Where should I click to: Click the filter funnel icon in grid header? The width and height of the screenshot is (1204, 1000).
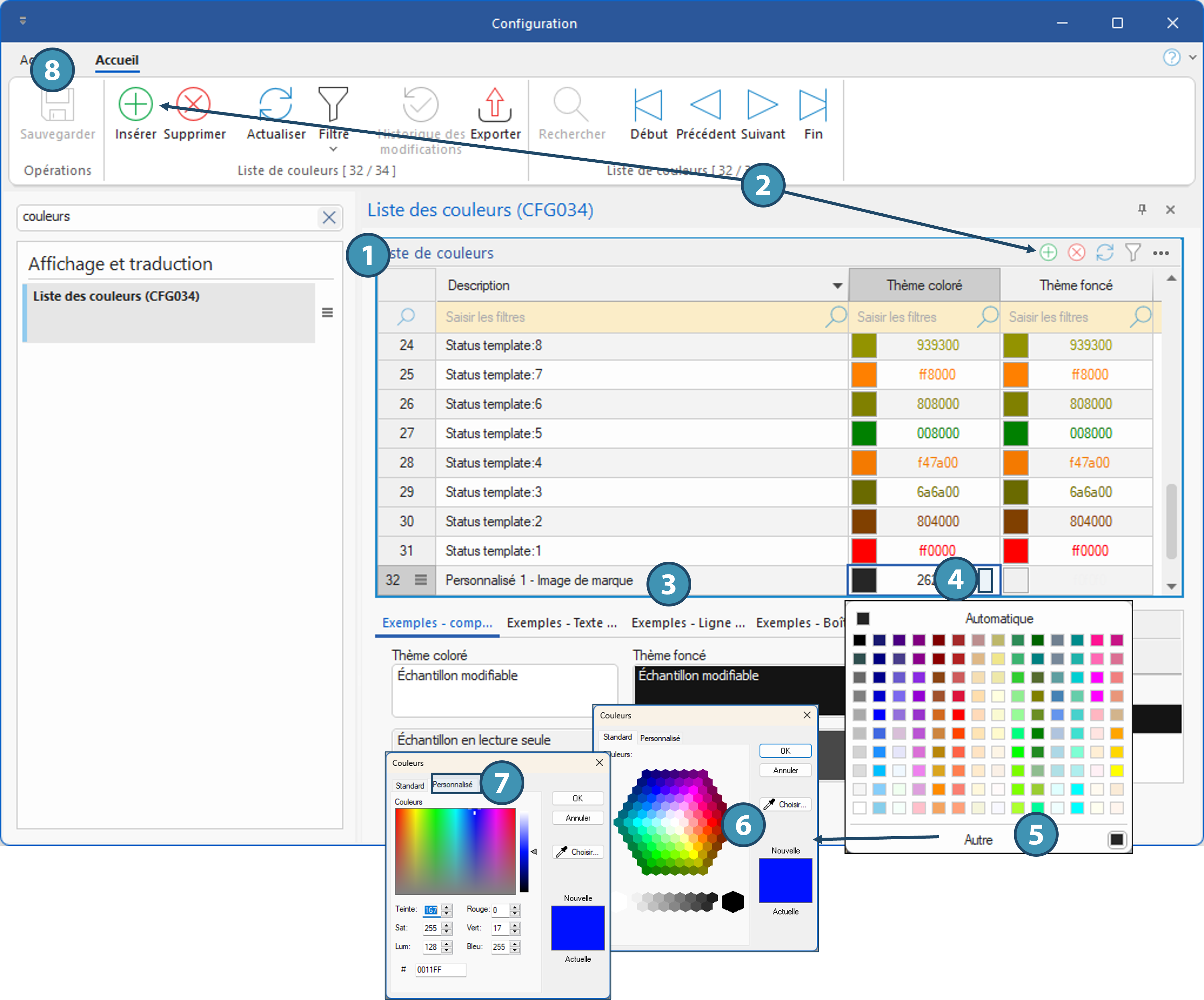coord(1133,252)
